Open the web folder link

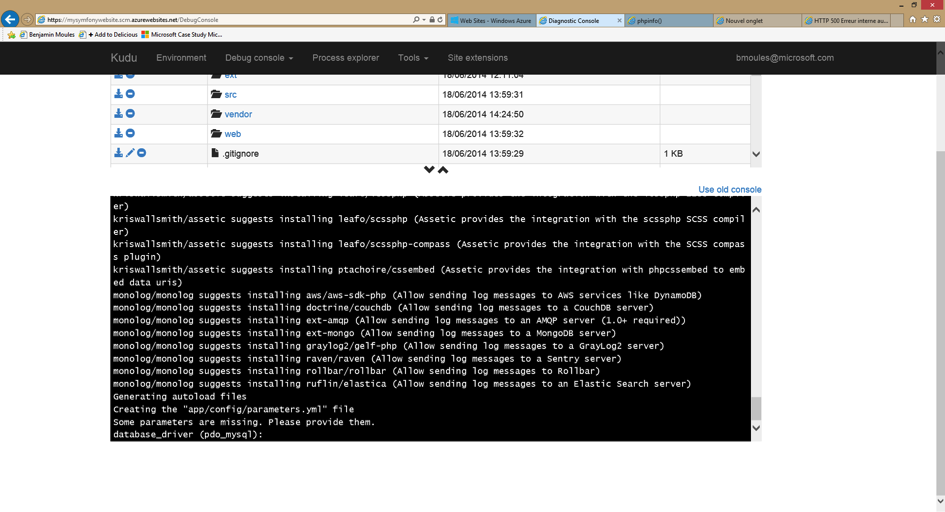tap(233, 134)
